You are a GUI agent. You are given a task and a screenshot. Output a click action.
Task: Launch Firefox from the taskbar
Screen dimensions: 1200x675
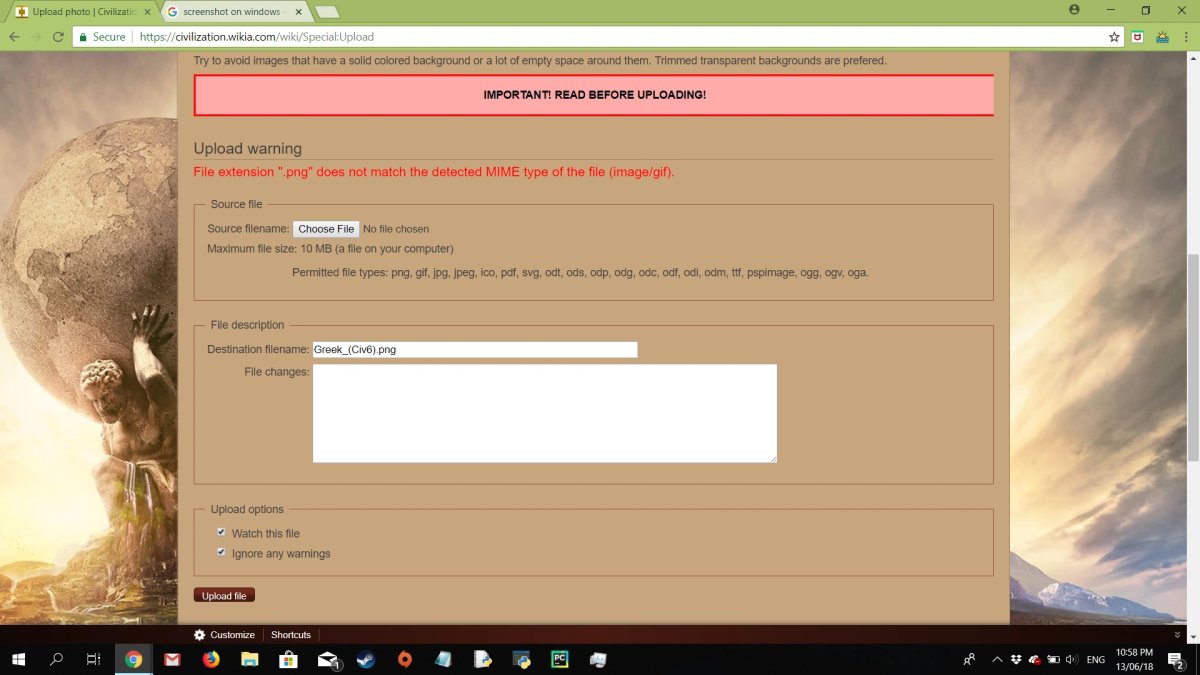210,659
